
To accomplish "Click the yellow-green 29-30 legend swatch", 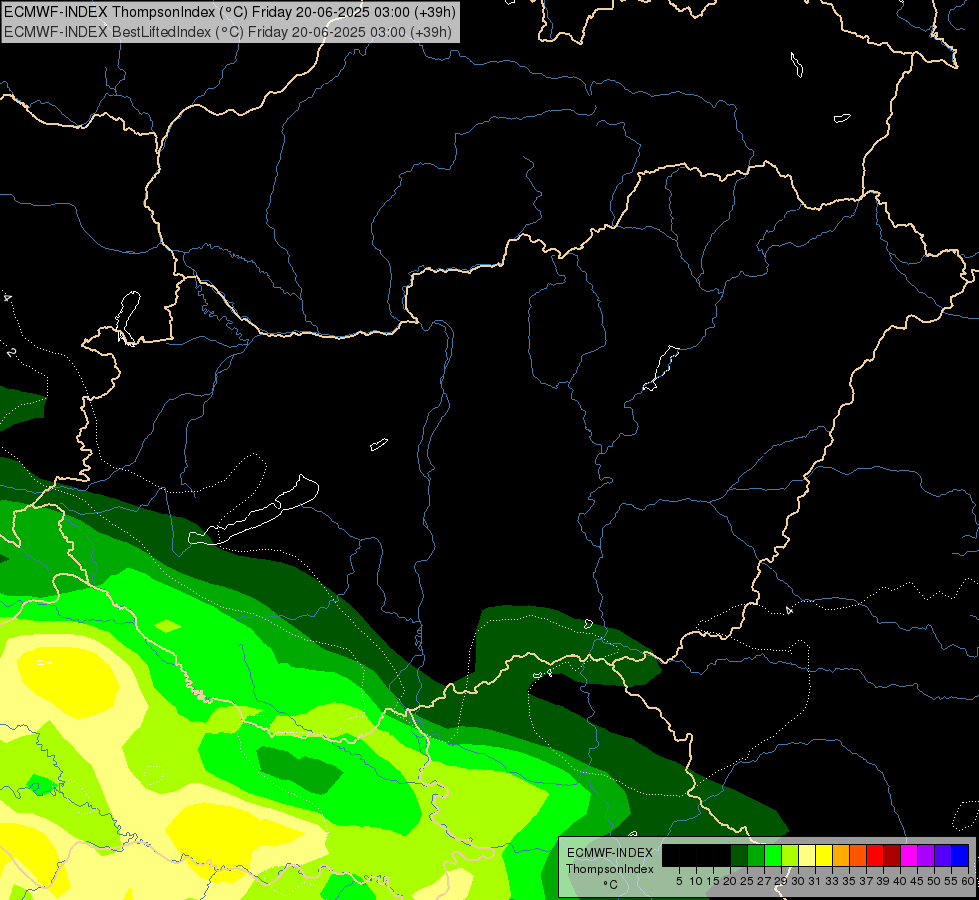I will 790,855.
